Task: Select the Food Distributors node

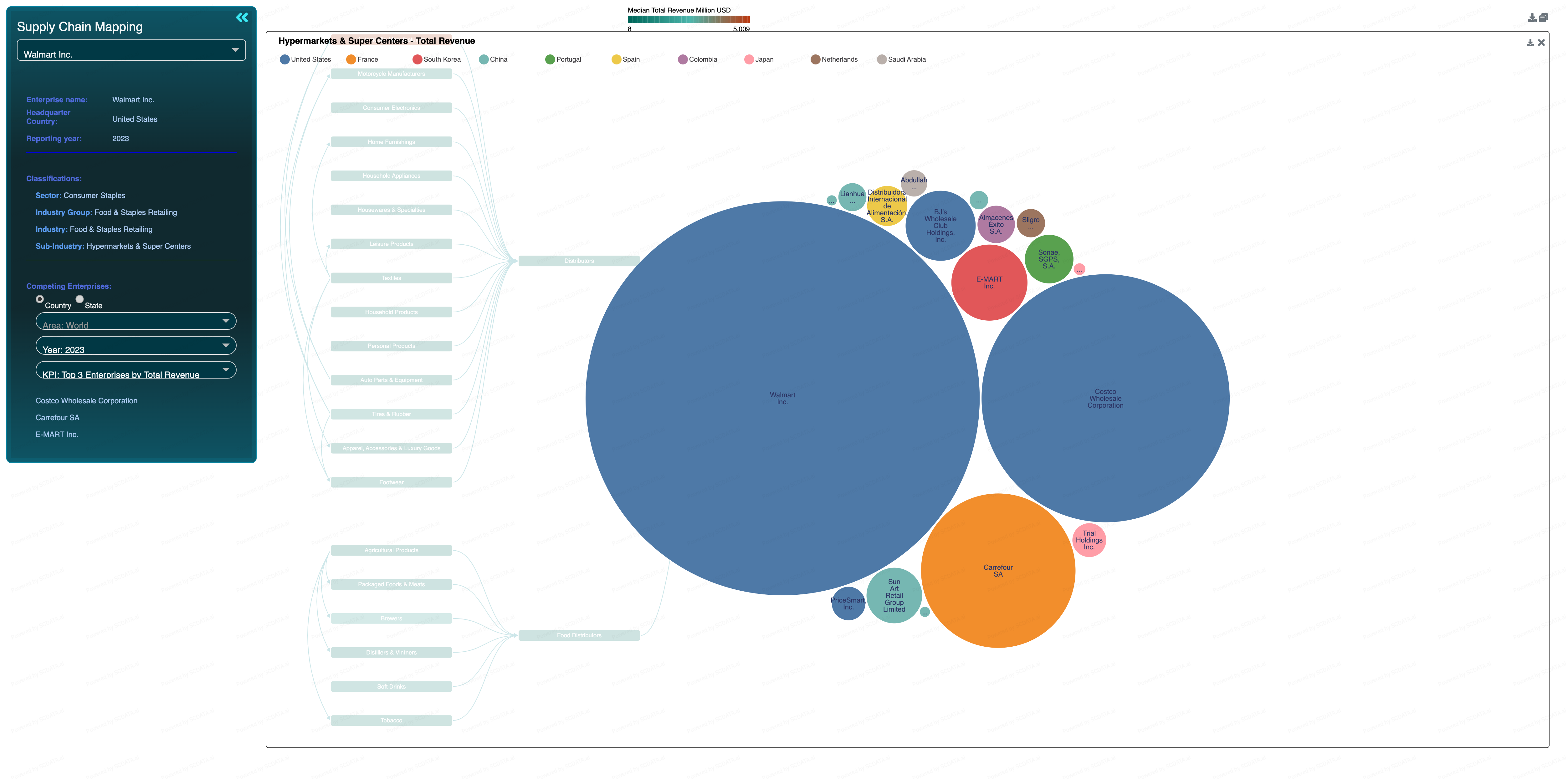Action: tap(579, 635)
